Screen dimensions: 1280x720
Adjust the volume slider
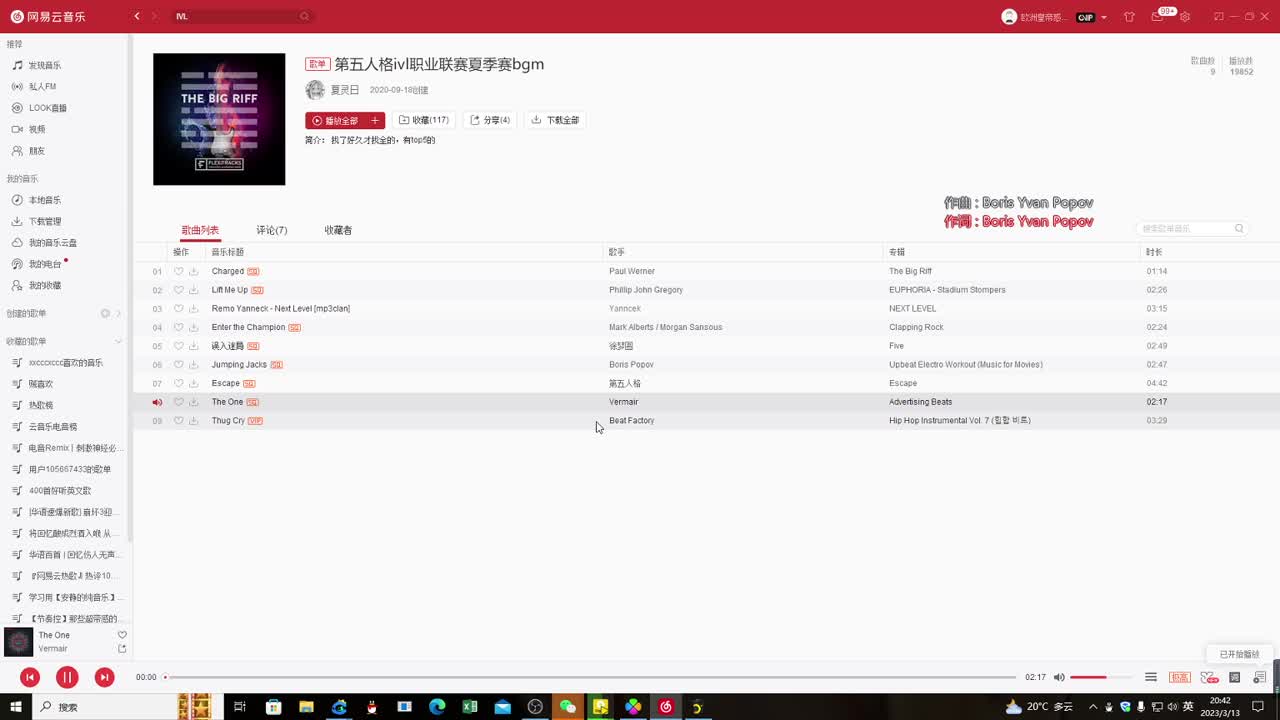tap(1102, 677)
